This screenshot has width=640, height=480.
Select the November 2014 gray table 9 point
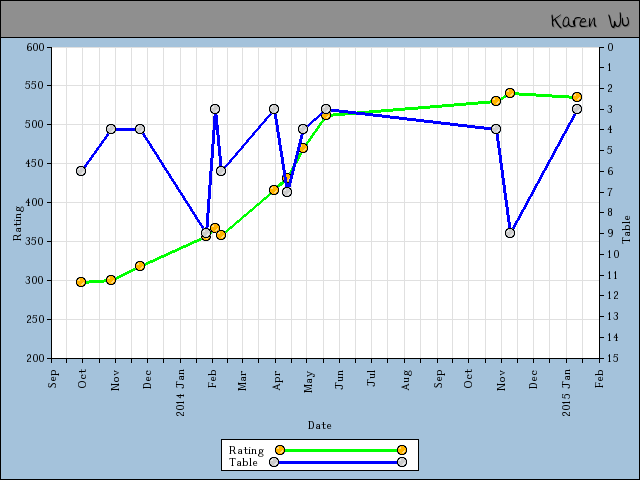click(x=510, y=233)
